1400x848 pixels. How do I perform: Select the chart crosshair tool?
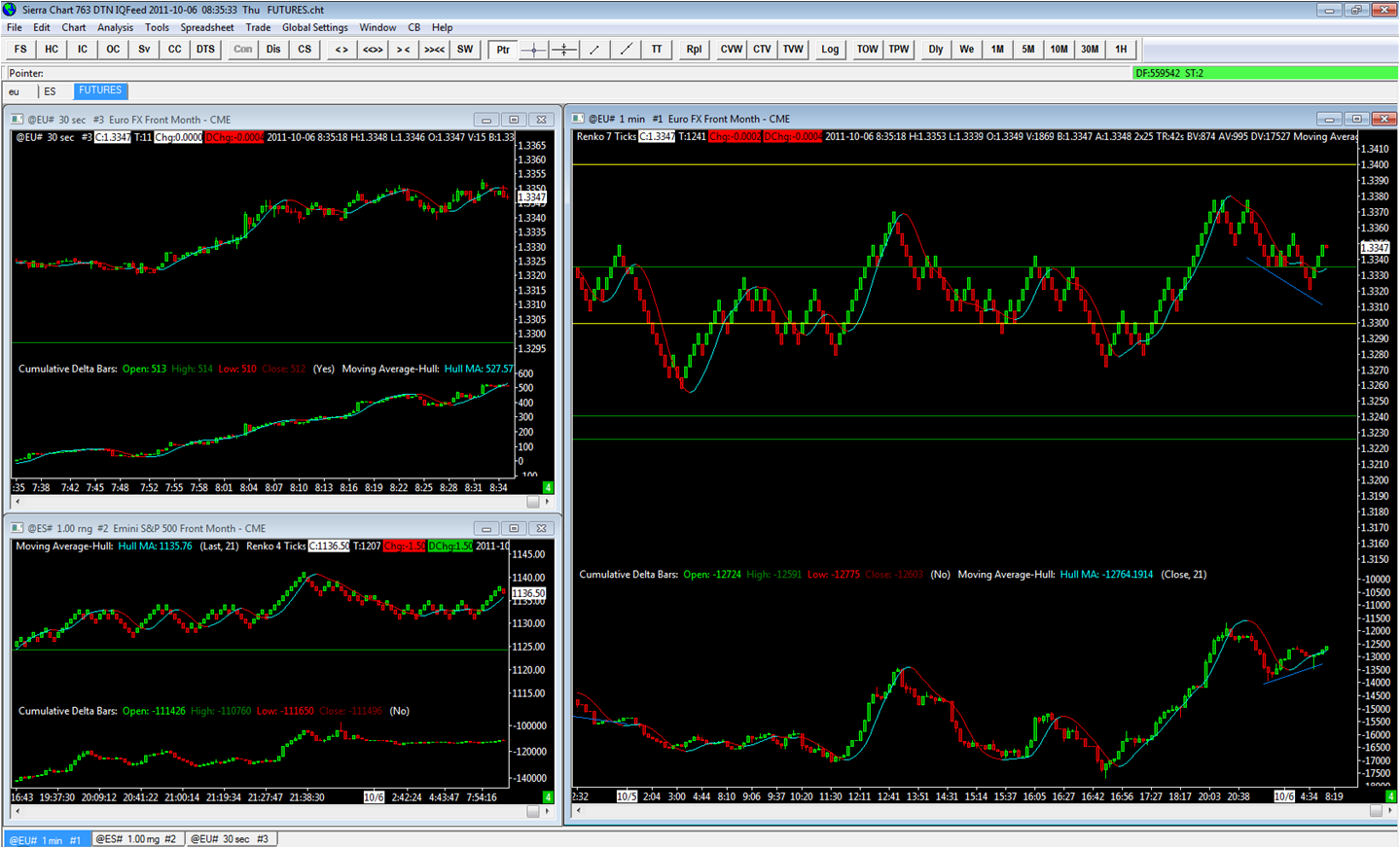pos(533,50)
